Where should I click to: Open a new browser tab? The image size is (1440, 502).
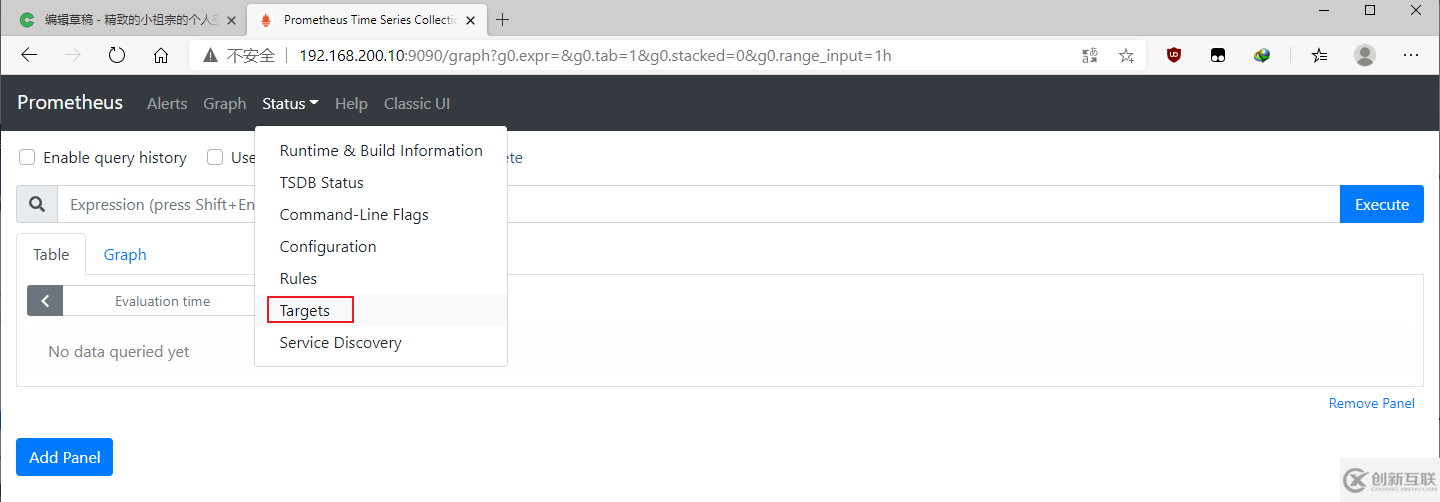click(x=503, y=20)
